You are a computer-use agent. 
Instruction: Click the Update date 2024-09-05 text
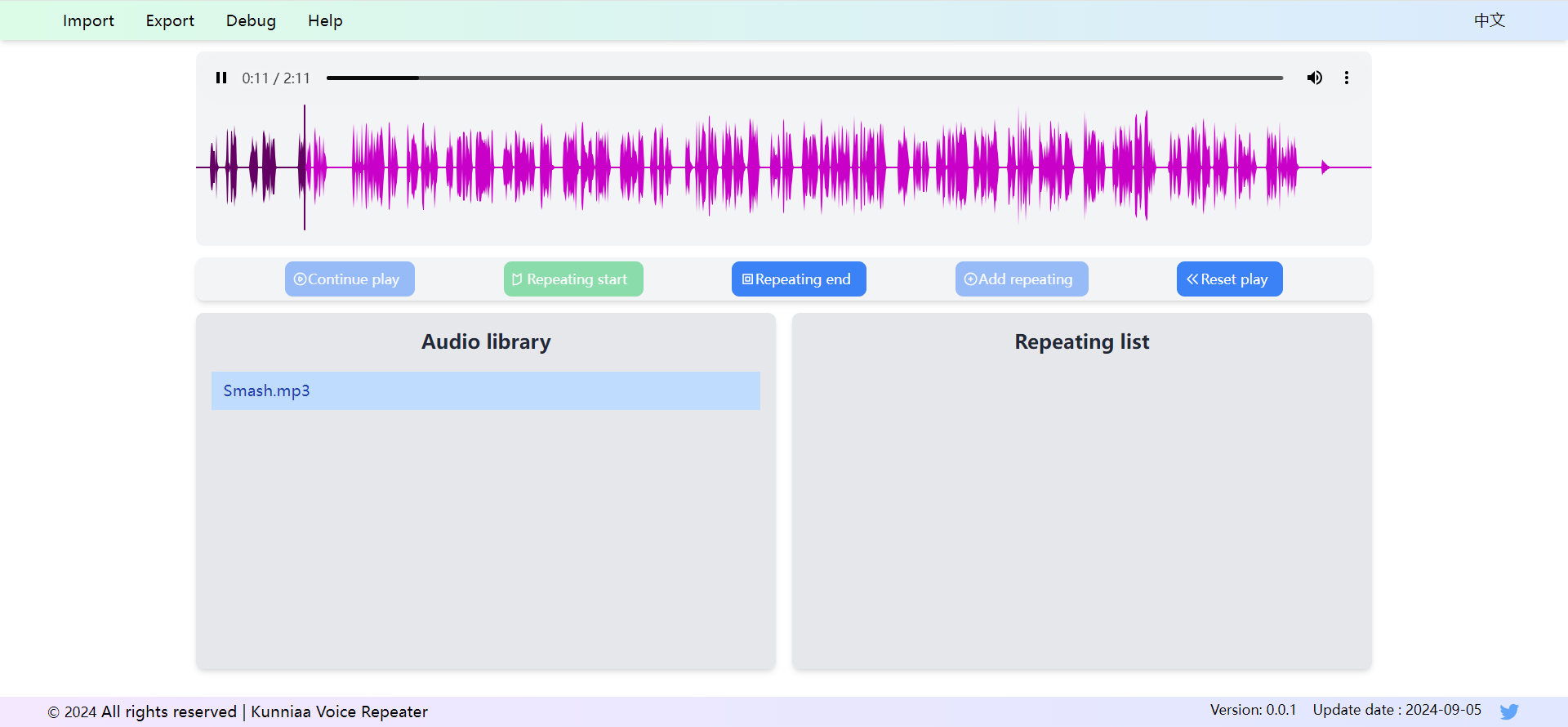click(x=1396, y=710)
